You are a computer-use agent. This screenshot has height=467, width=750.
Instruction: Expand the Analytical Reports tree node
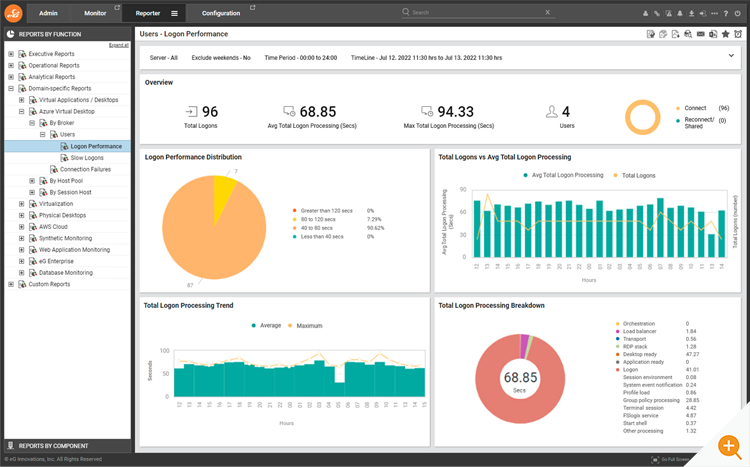(11, 77)
